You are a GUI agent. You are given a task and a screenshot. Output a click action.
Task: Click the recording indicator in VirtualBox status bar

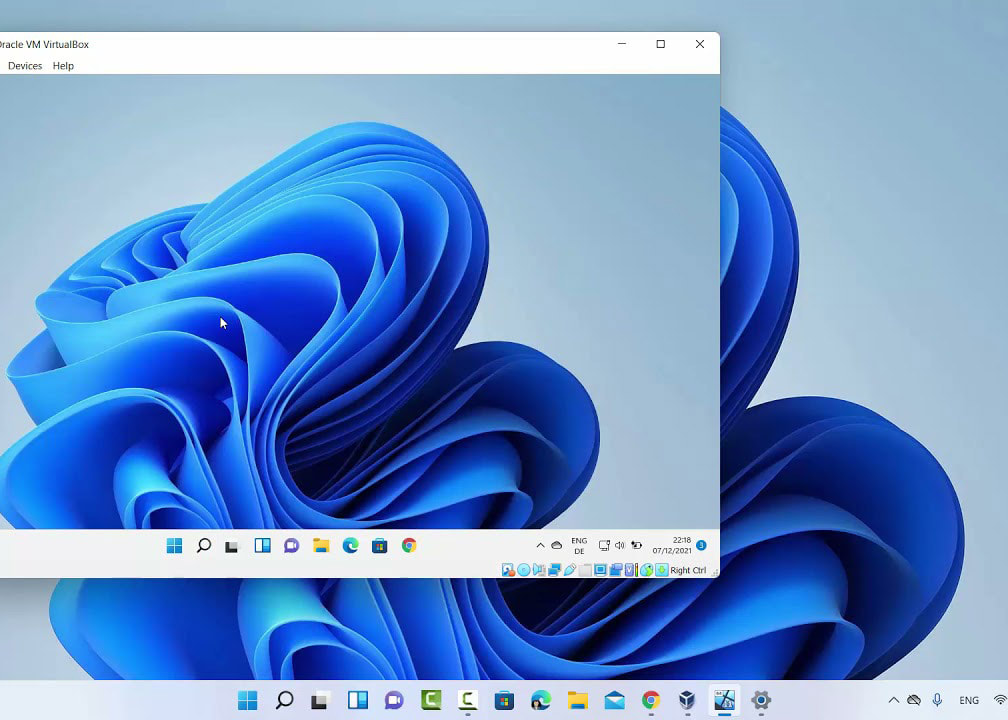point(616,570)
